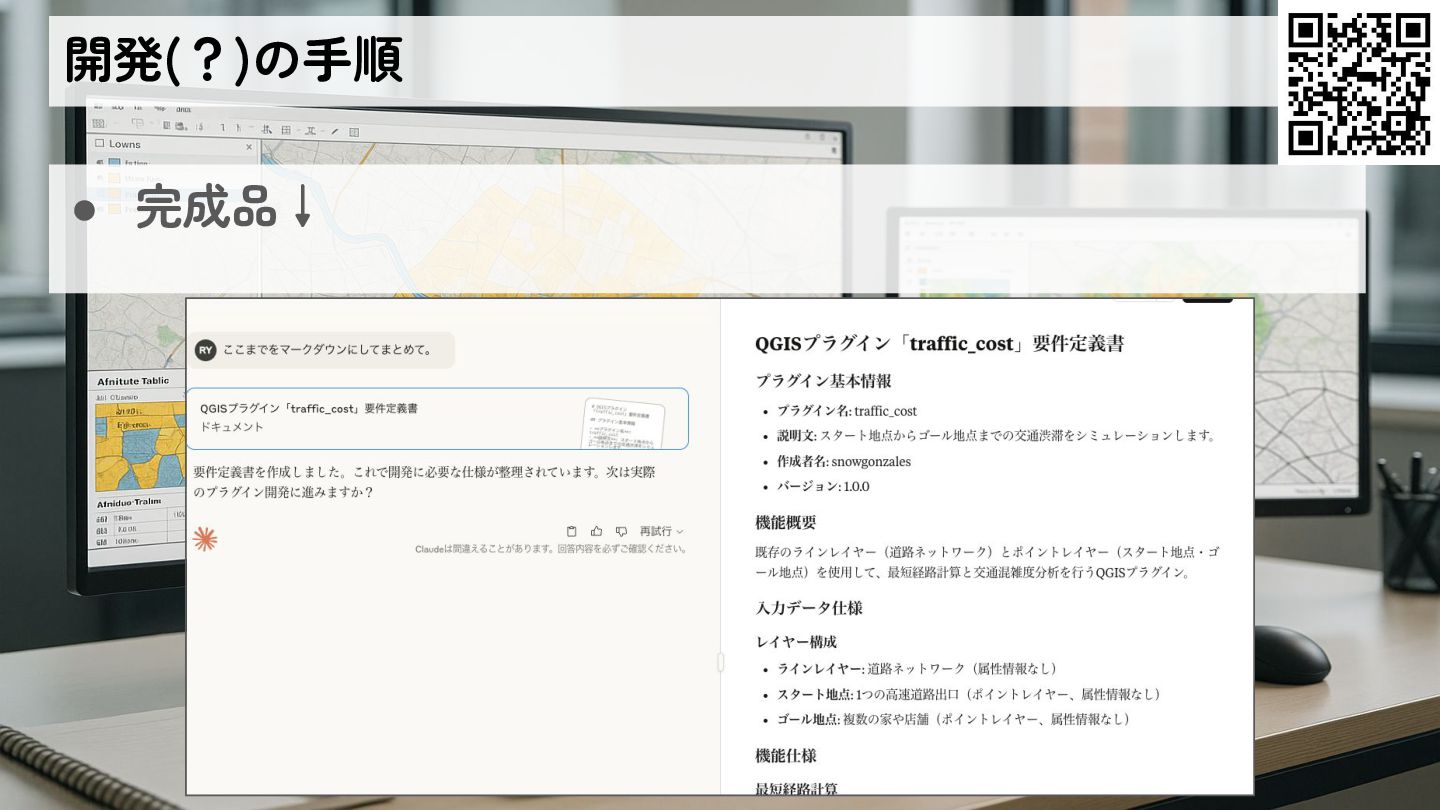Toggle the checkbox beside Lowns panel title
Viewport: 1440px width, 810px height.
[x=99, y=144]
